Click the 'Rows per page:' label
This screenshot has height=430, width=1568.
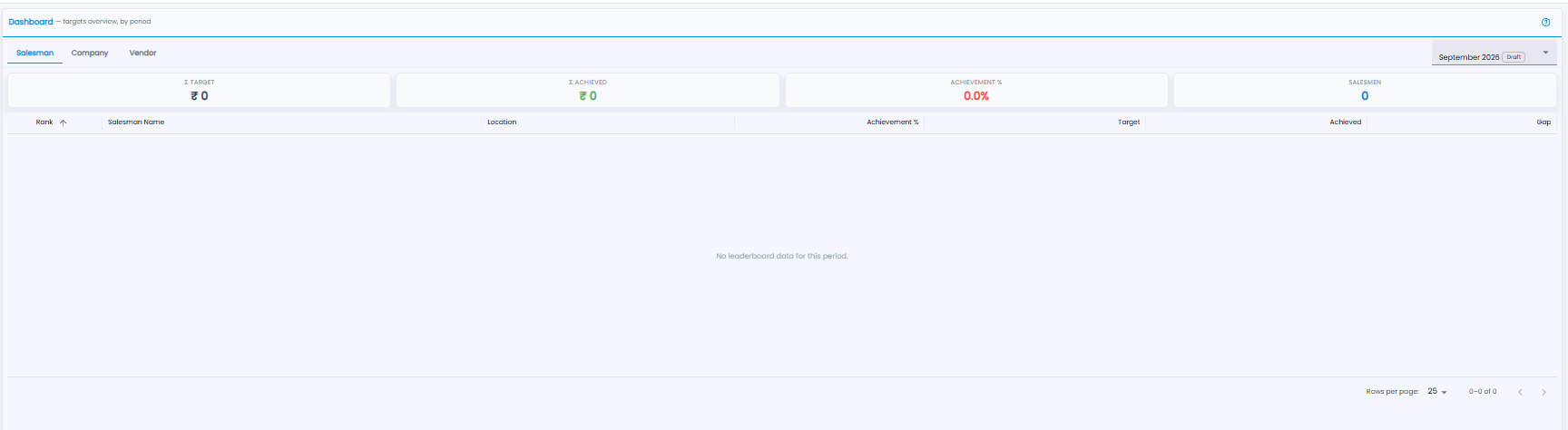point(1392,392)
